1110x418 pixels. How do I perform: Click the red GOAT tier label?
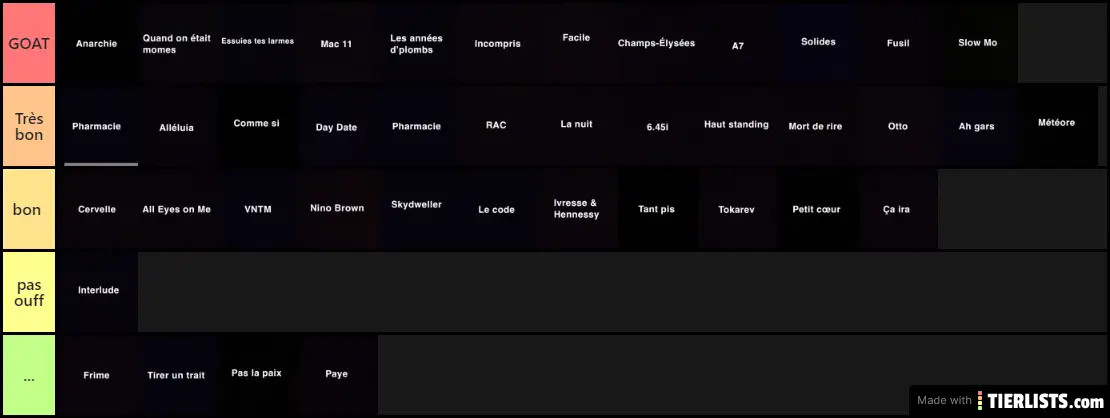click(x=28, y=43)
